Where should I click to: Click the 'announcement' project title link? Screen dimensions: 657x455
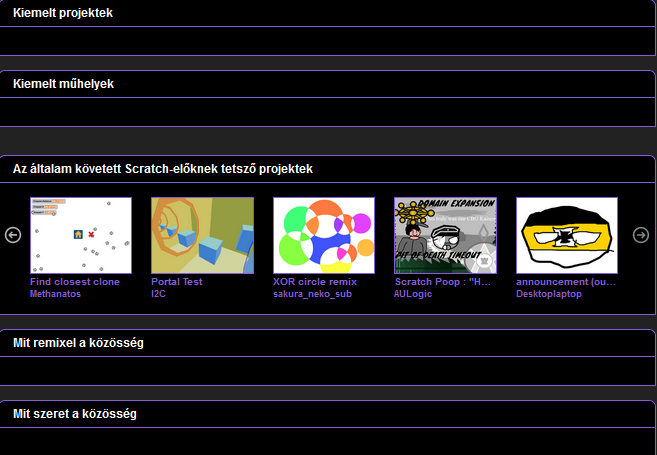(564, 282)
